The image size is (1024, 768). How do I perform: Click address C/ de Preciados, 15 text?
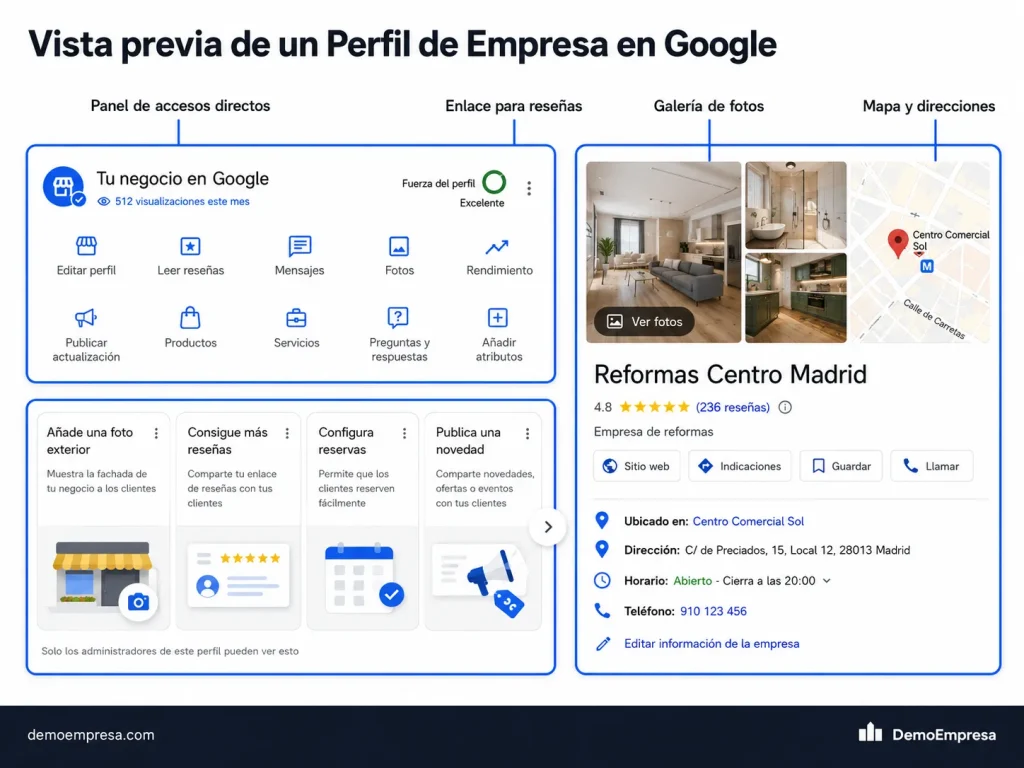click(x=797, y=550)
